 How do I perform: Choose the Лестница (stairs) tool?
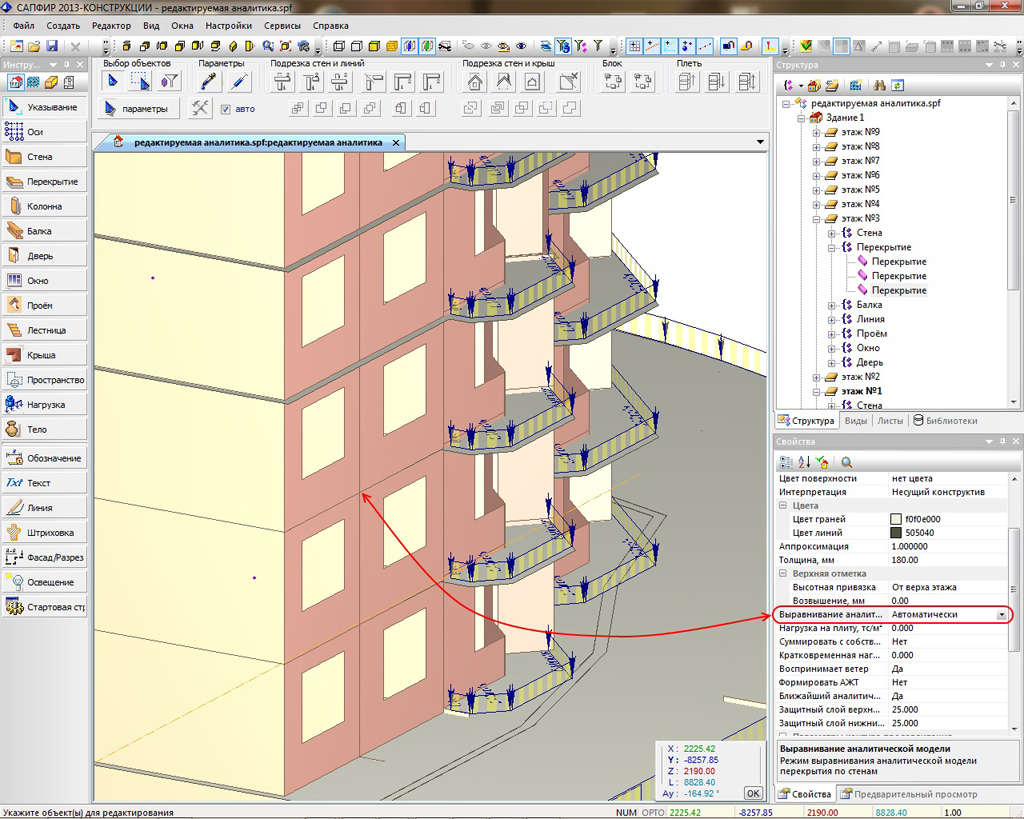coord(45,330)
